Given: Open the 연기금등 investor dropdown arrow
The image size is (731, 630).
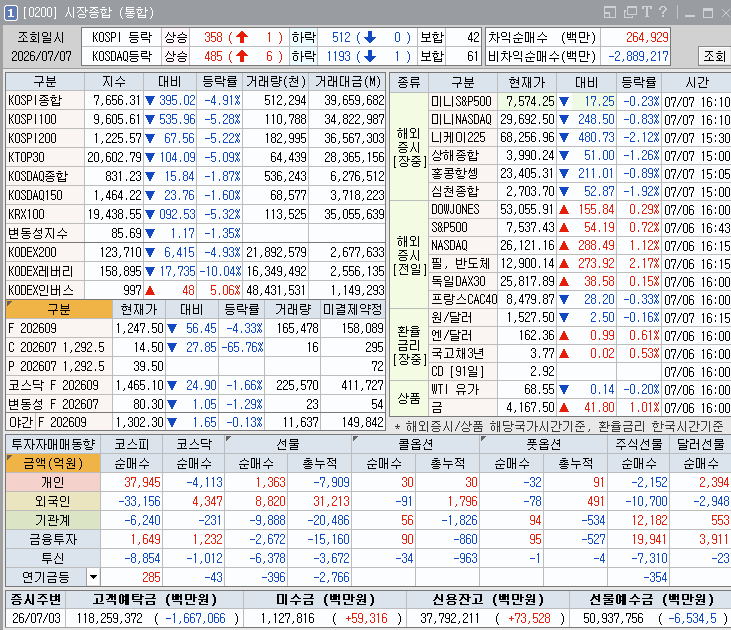Looking at the screenshot, I should coord(93,577).
